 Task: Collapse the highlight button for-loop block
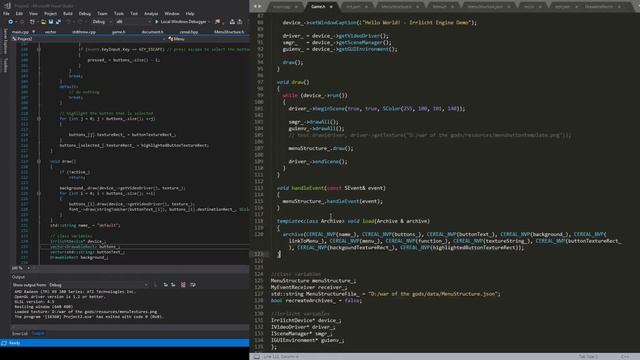pyautogui.click(x=39, y=119)
